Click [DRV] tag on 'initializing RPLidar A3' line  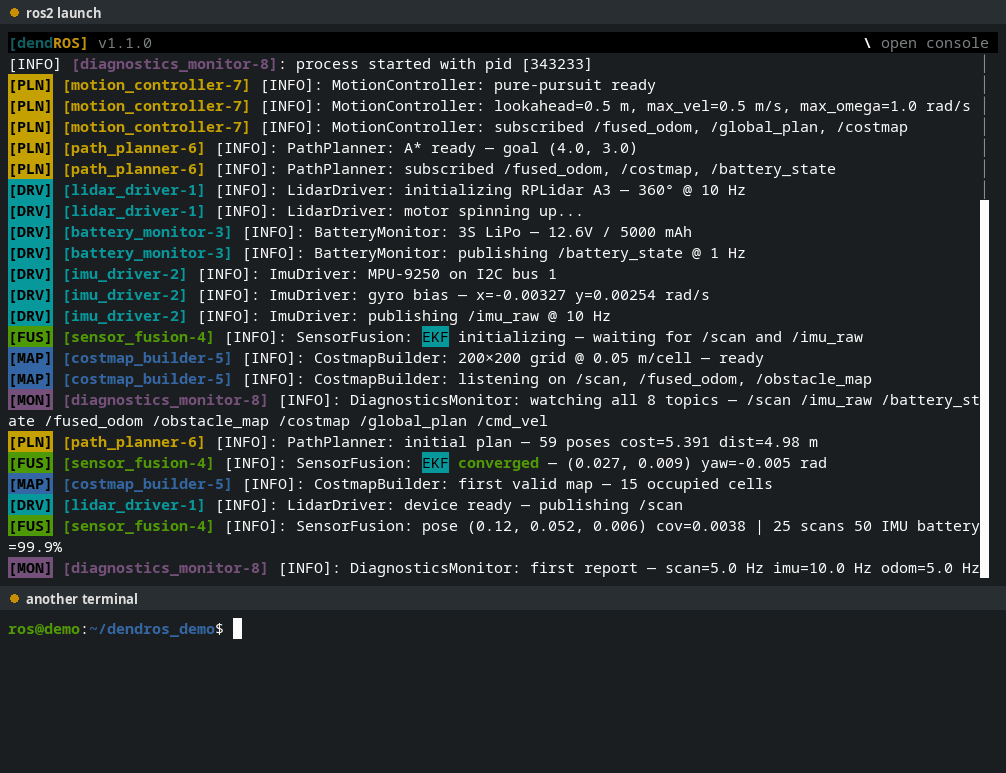point(30,190)
